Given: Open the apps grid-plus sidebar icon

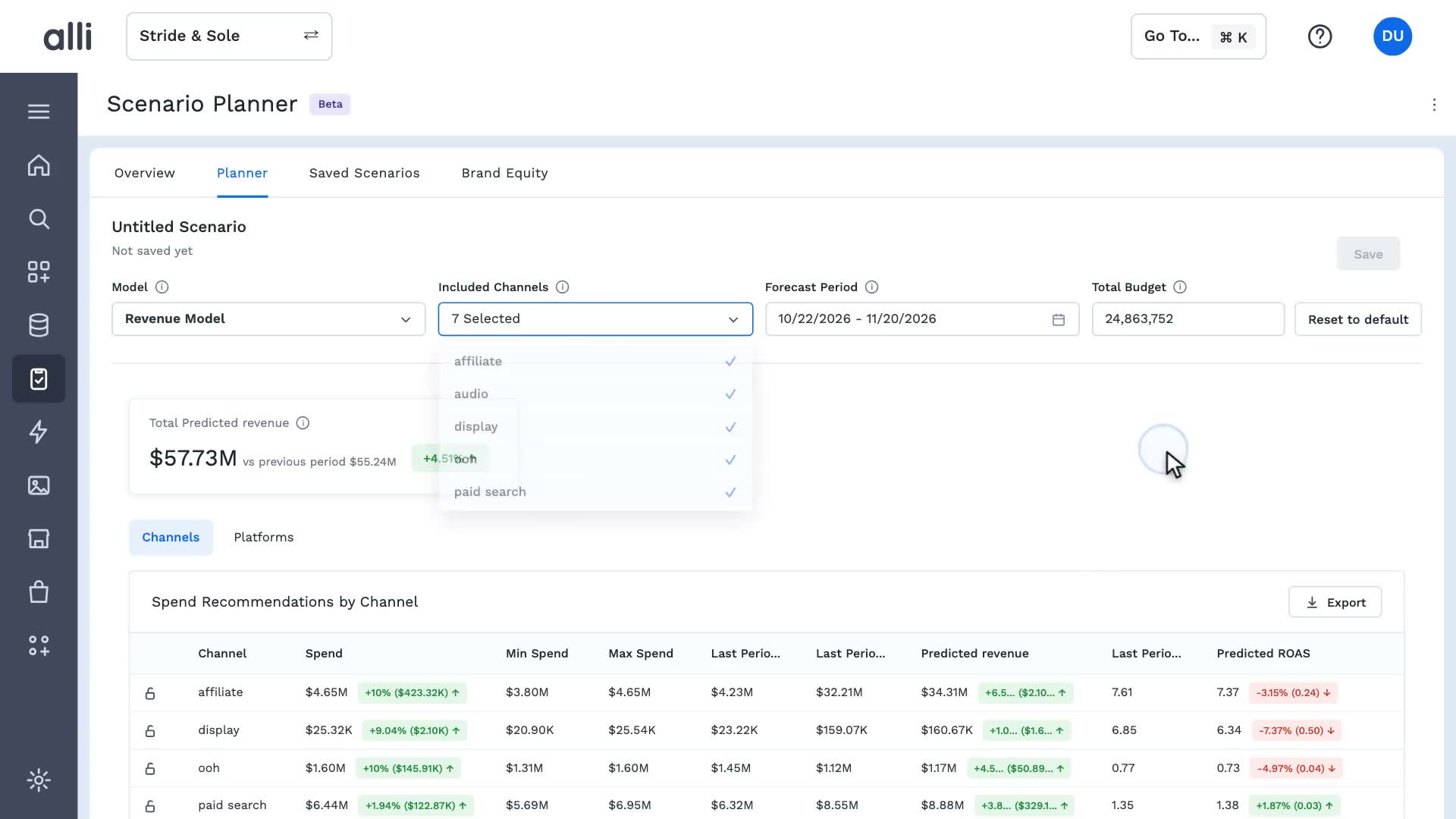Looking at the screenshot, I should click(x=39, y=272).
